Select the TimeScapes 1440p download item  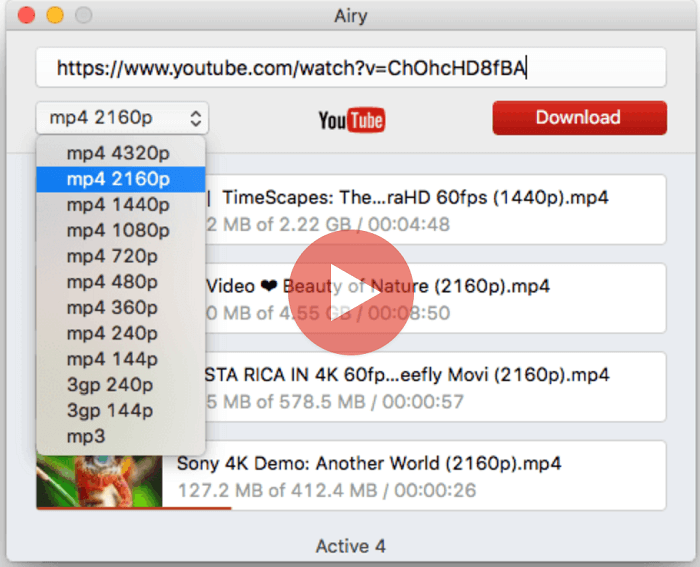tap(430, 209)
